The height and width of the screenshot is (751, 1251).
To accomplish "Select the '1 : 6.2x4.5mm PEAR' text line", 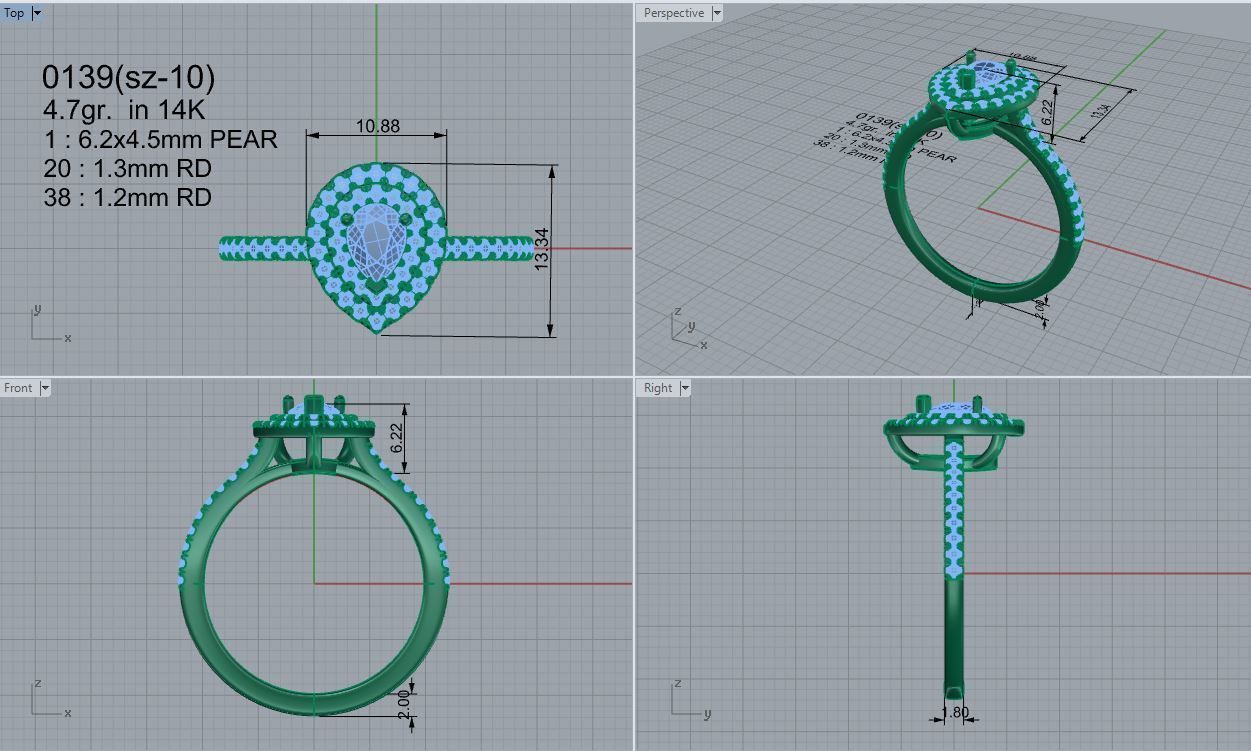I will 160,139.
